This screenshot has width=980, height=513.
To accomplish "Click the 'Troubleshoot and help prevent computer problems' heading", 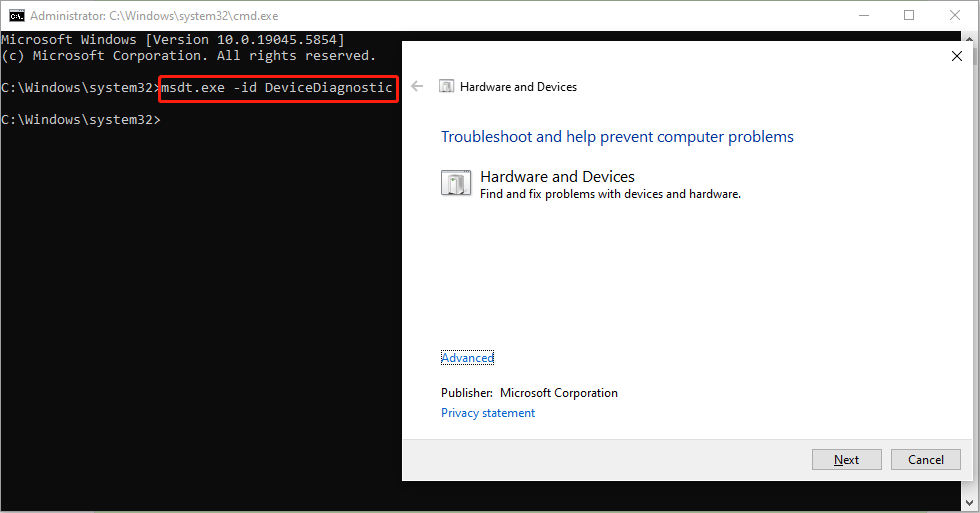I will click(617, 136).
